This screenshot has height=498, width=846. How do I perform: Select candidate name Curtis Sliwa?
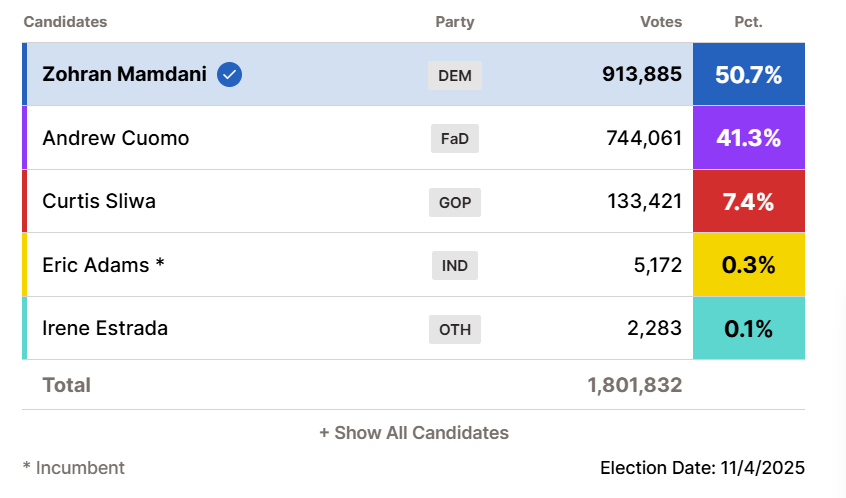(x=99, y=201)
